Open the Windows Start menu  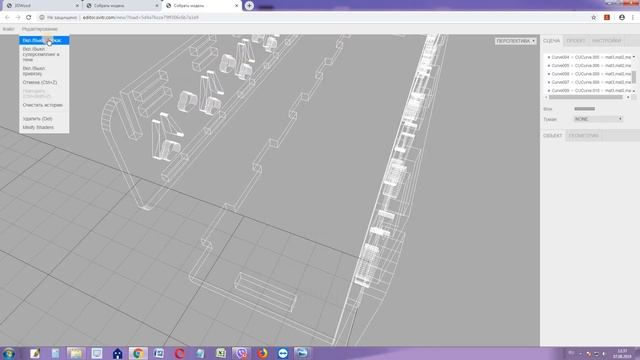point(9,353)
